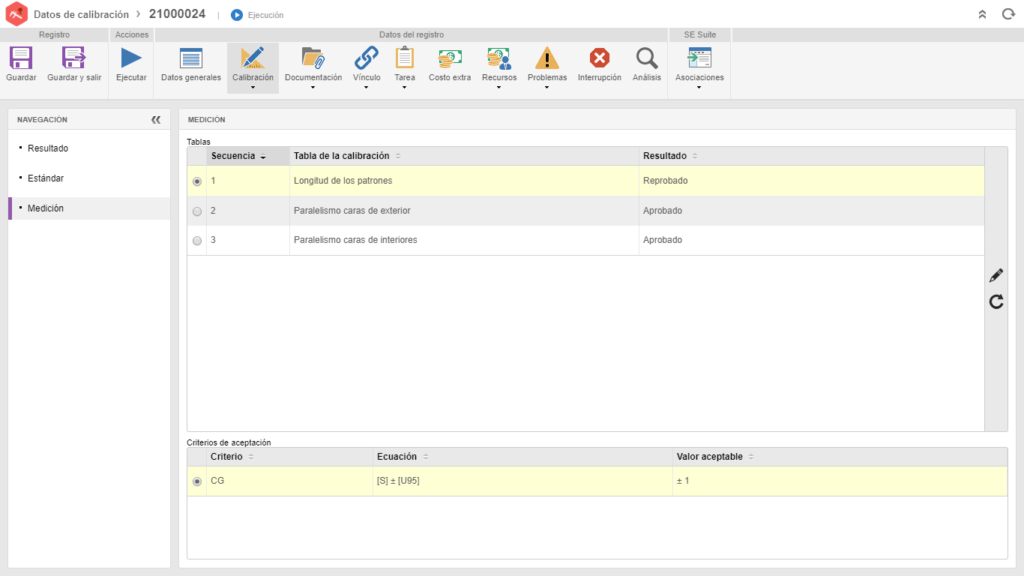Image resolution: width=1024 pixels, height=576 pixels.
Task: Click the Guardar save icon
Action: click(x=21, y=60)
